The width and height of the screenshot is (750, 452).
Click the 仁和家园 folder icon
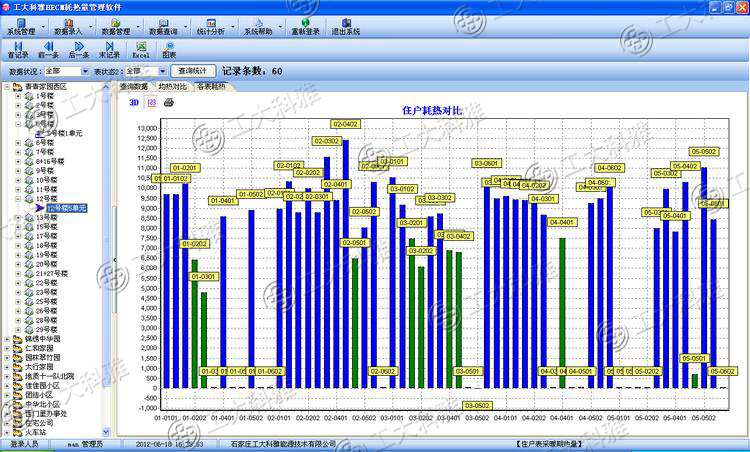(18, 348)
